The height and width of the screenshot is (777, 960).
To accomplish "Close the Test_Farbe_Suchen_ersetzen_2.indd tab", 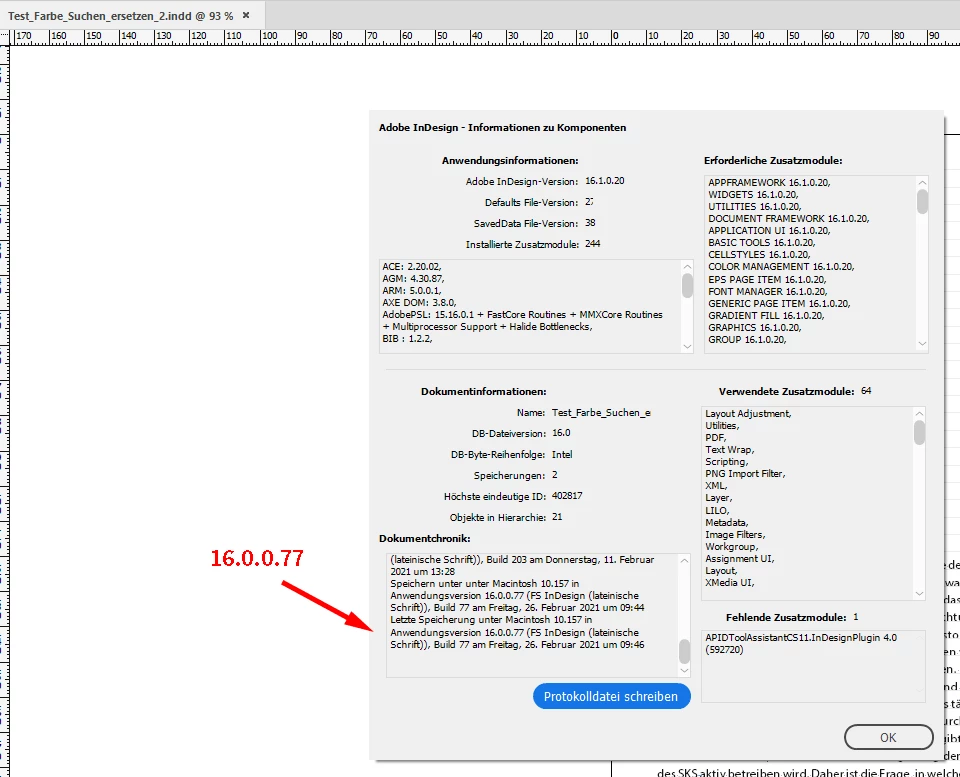I will point(246,15).
